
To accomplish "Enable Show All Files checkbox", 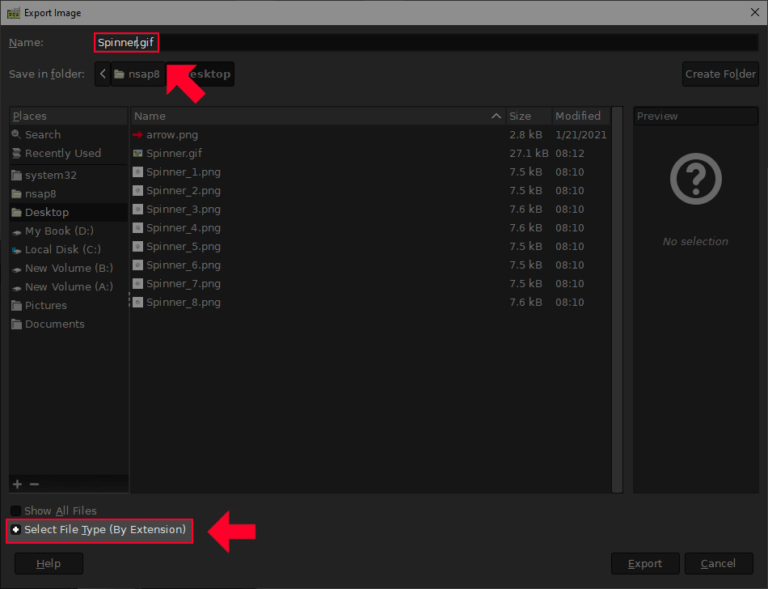I will [x=16, y=511].
